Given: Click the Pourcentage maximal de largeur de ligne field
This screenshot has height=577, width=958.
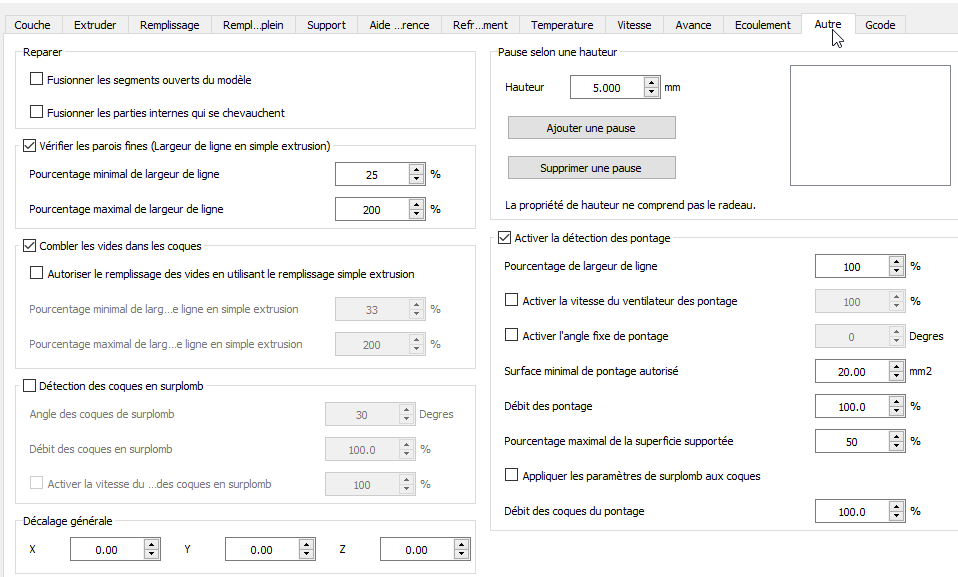Looking at the screenshot, I should coord(372,209).
